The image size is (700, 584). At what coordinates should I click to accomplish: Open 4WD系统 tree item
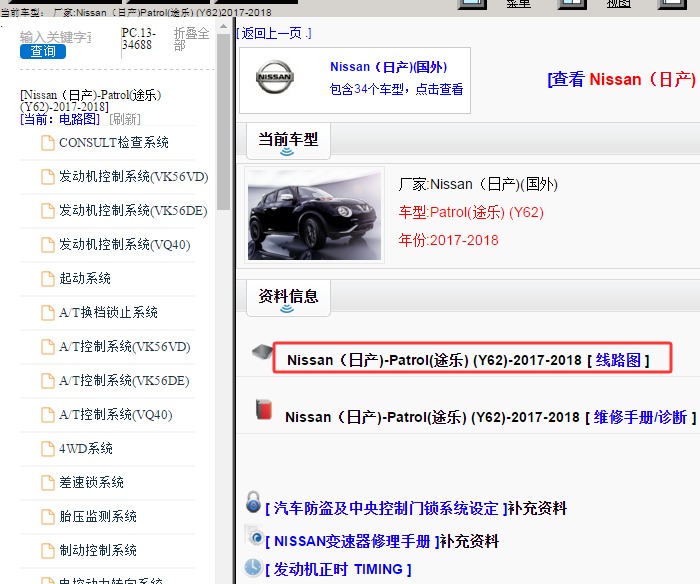pyautogui.click(x=86, y=448)
